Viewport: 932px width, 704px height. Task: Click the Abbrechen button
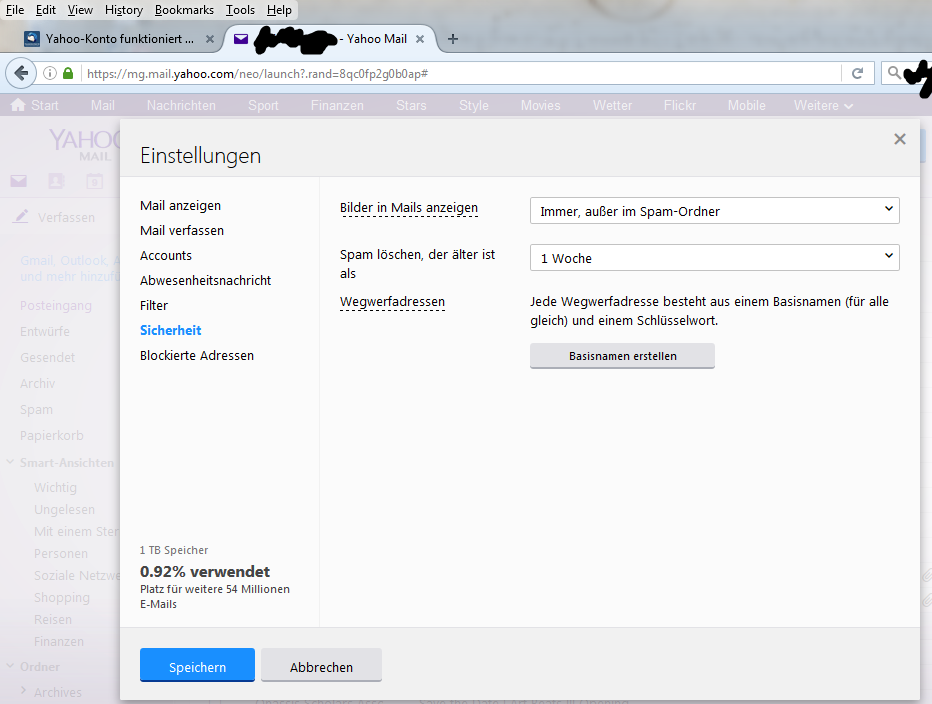[321, 665]
